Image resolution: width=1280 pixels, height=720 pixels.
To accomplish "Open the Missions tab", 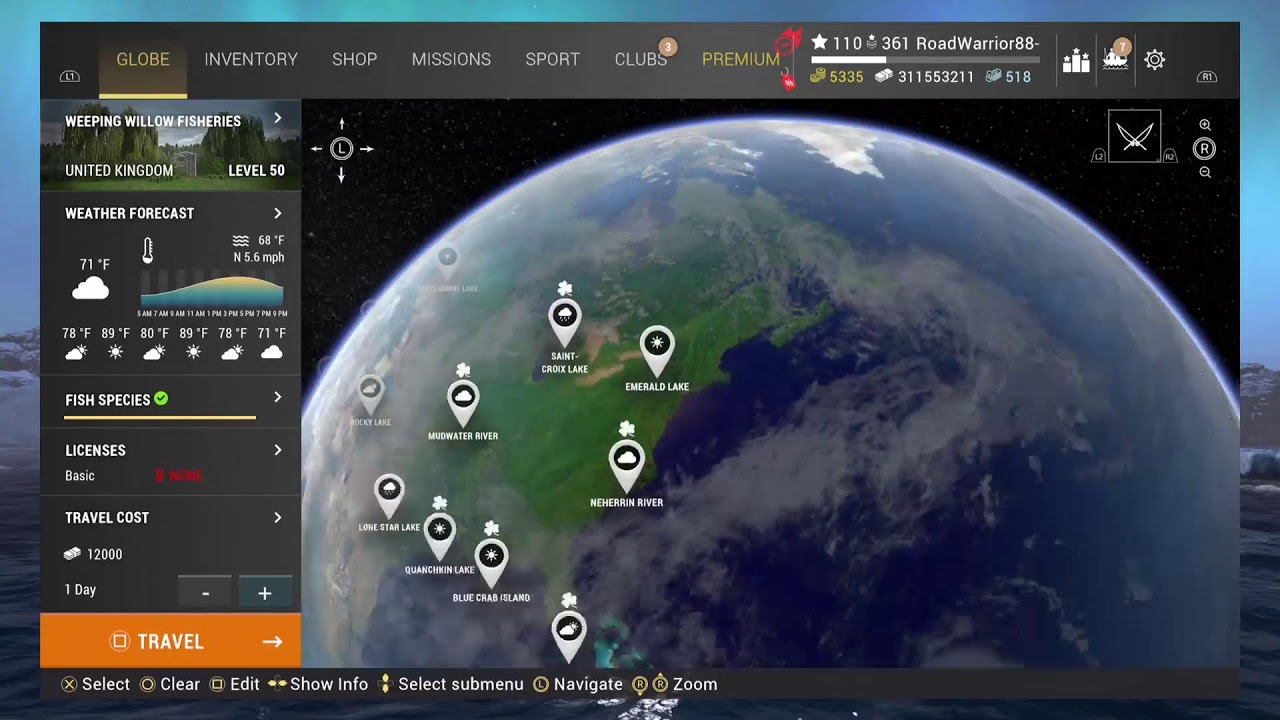I will (x=451, y=60).
